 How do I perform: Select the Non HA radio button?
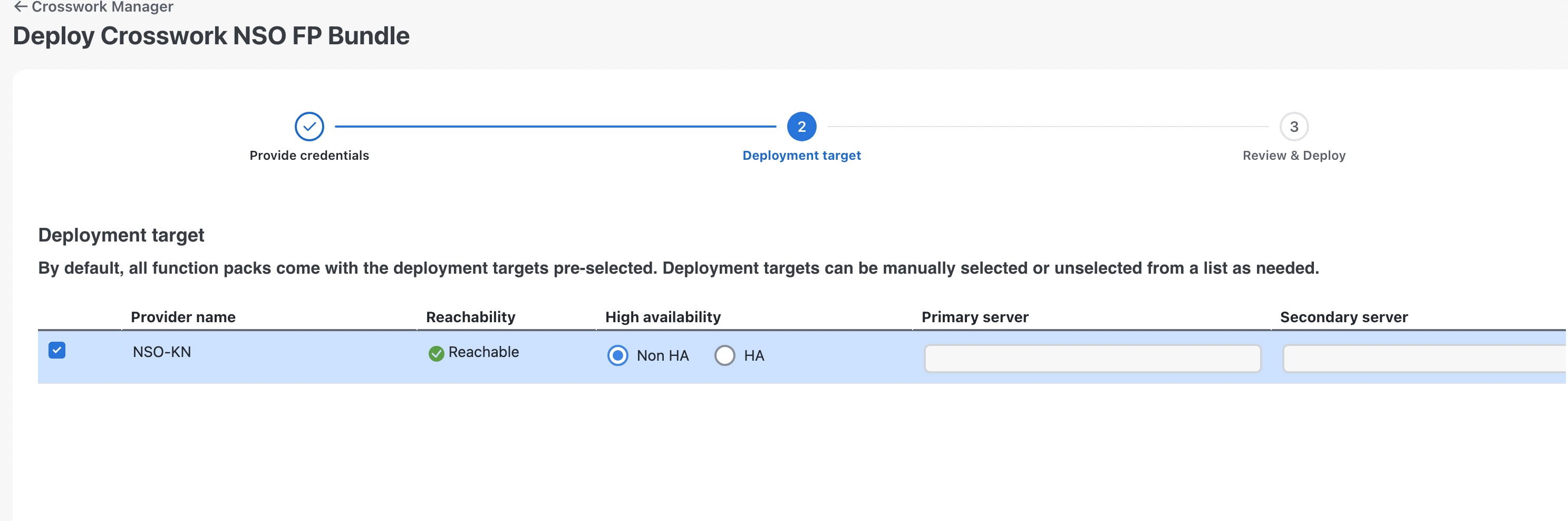[617, 355]
